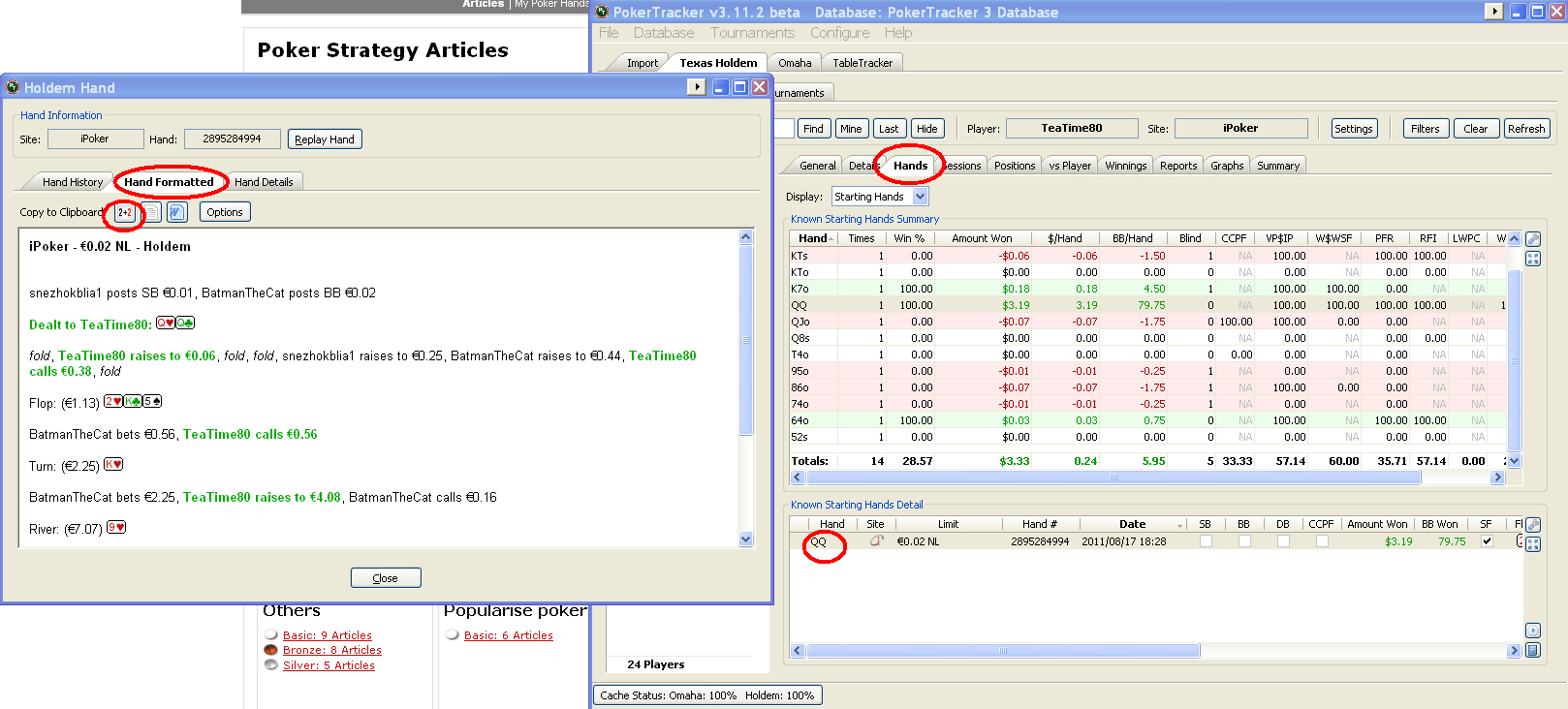Uncheck the SF checkbox in QQ detail row
This screenshot has width=1568, height=709.
point(1487,541)
